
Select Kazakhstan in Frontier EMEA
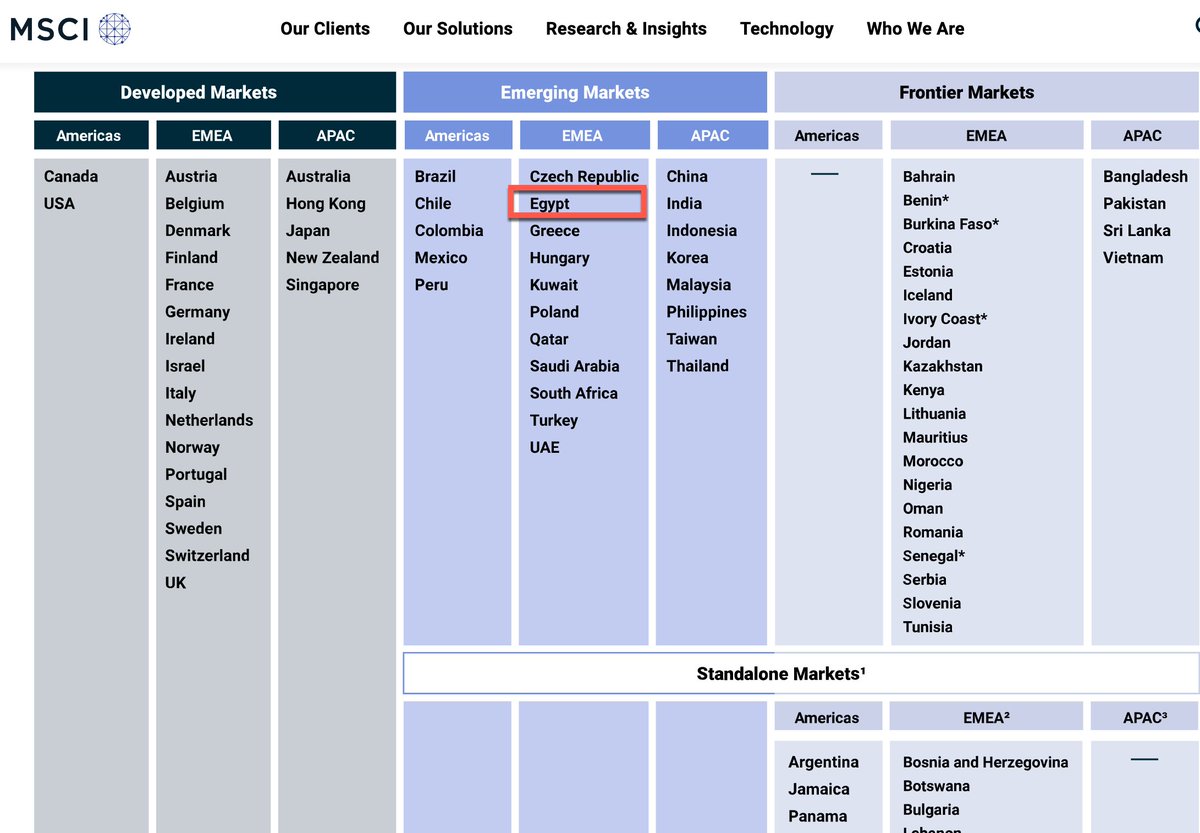tap(943, 366)
